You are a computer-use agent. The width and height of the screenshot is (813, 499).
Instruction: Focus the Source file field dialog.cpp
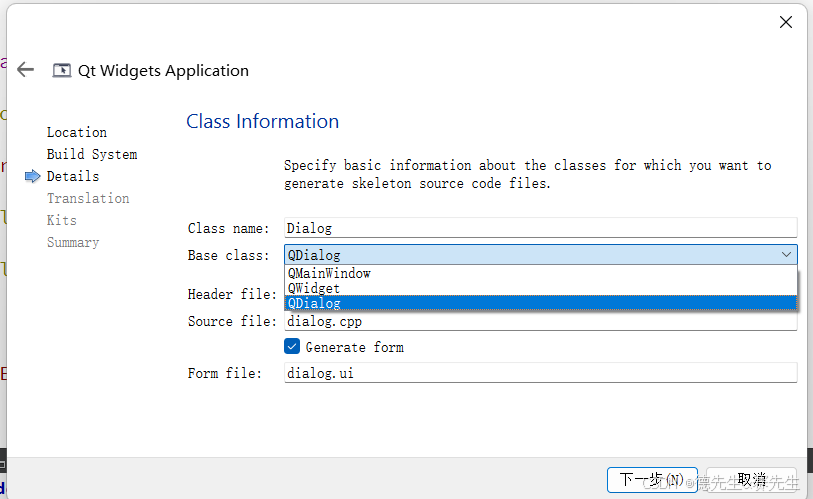pos(540,321)
